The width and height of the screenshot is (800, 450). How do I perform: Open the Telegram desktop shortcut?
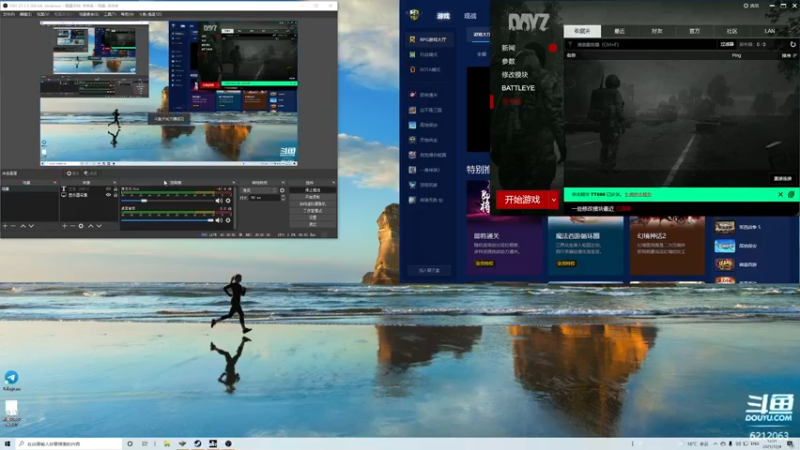click(x=12, y=381)
